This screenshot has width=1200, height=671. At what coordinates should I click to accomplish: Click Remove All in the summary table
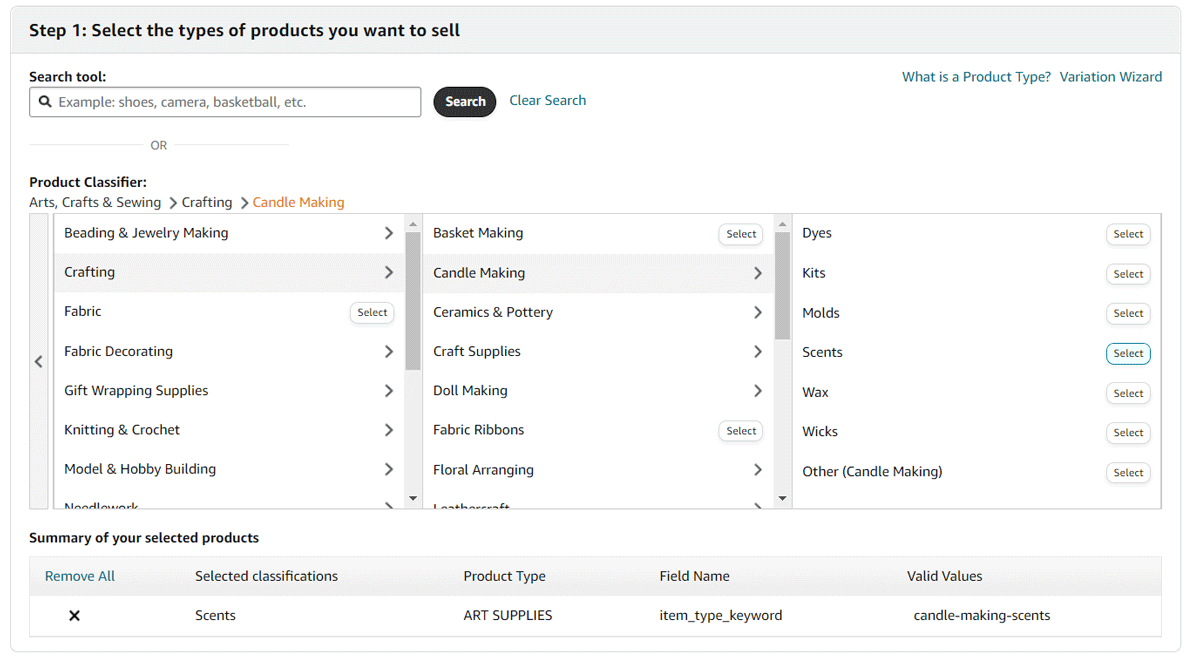[80, 576]
